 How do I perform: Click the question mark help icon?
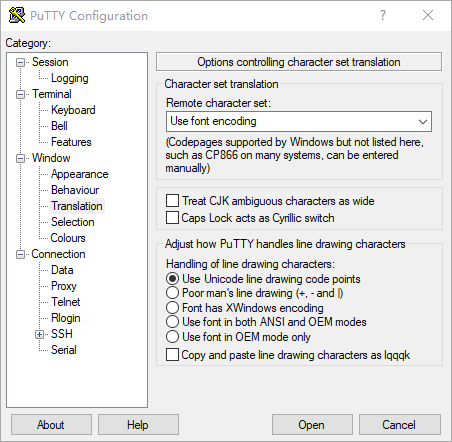pos(383,15)
